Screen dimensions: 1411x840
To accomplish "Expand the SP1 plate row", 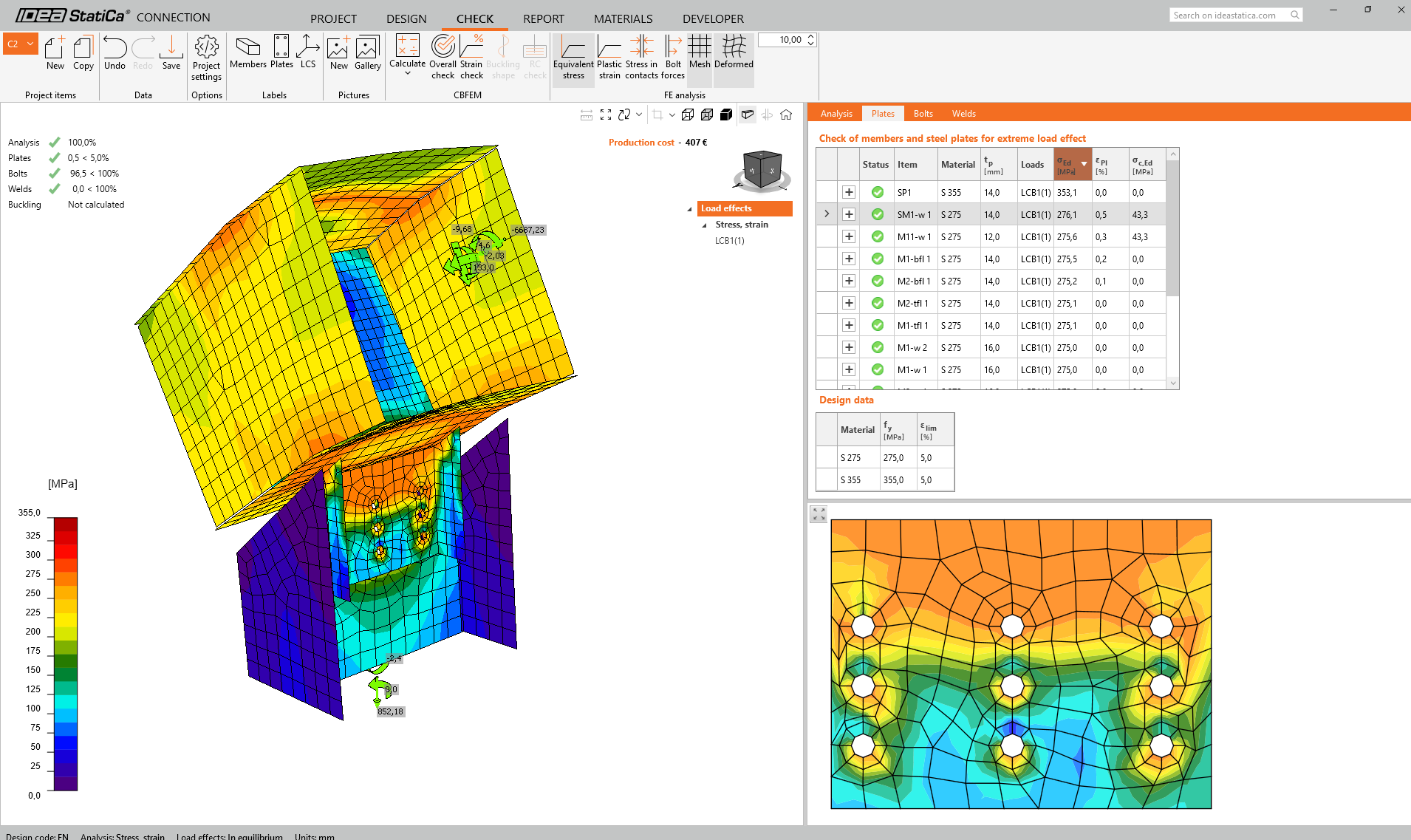I will tap(849, 193).
